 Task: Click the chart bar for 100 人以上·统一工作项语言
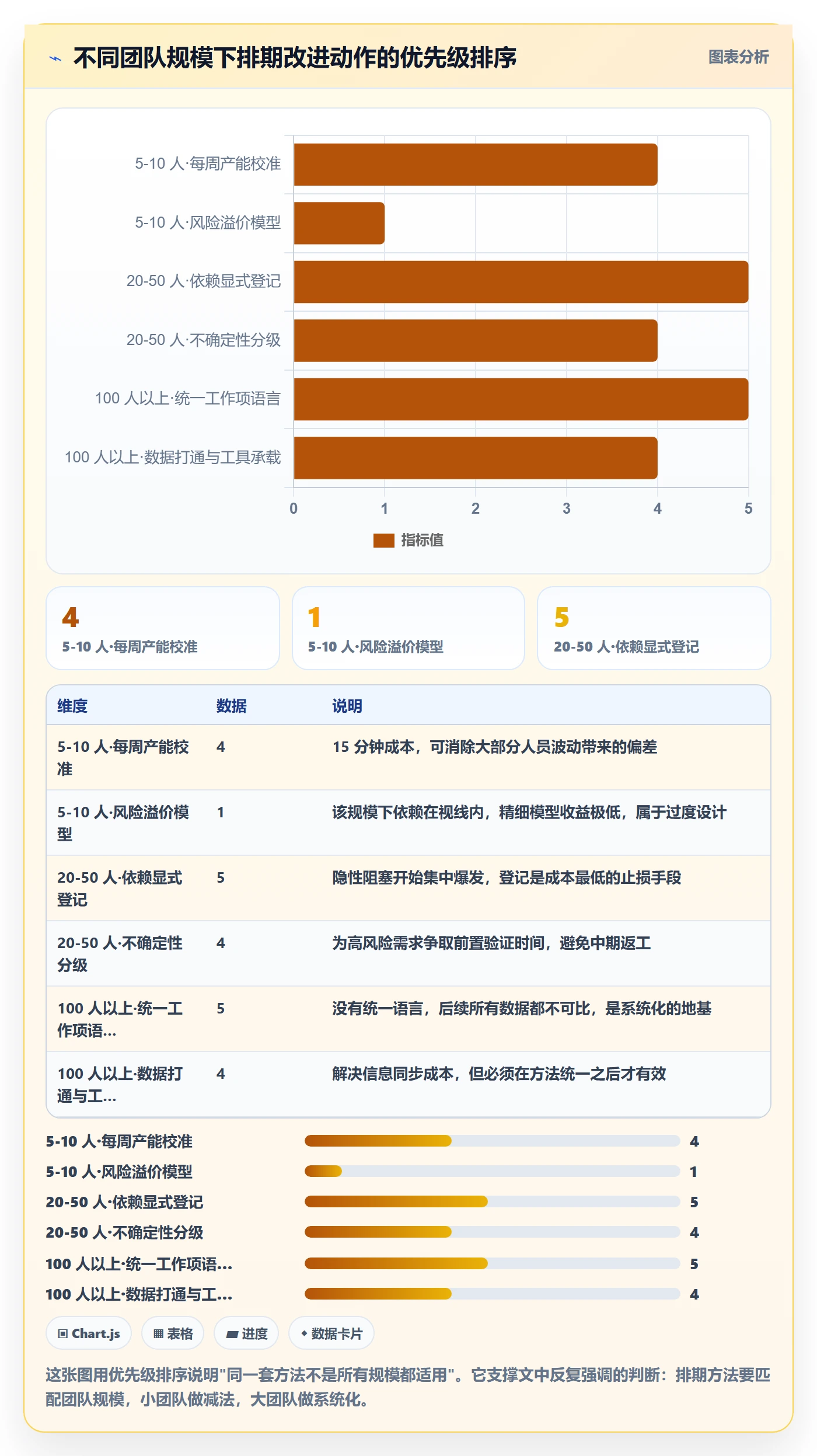(521, 399)
